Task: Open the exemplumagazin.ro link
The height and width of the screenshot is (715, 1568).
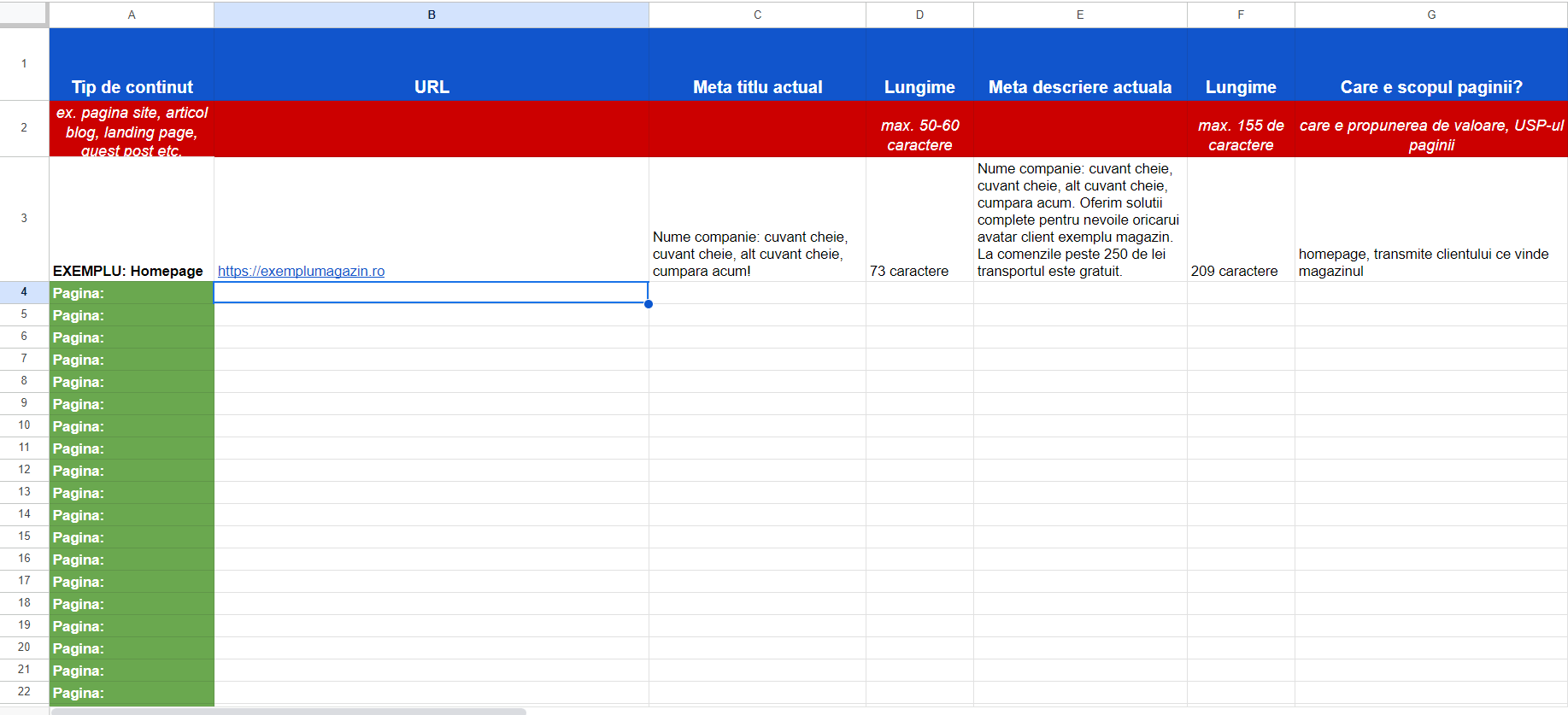Action: (301, 271)
